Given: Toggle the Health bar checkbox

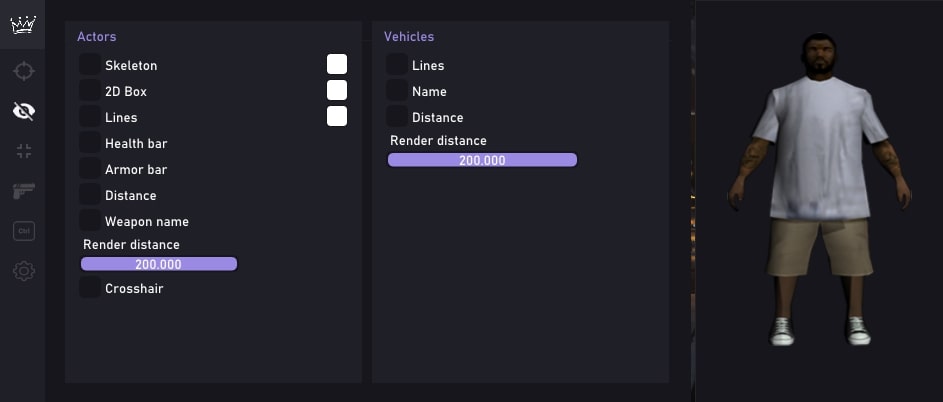Looking at the screenshot, I should (x=90, y=143).
